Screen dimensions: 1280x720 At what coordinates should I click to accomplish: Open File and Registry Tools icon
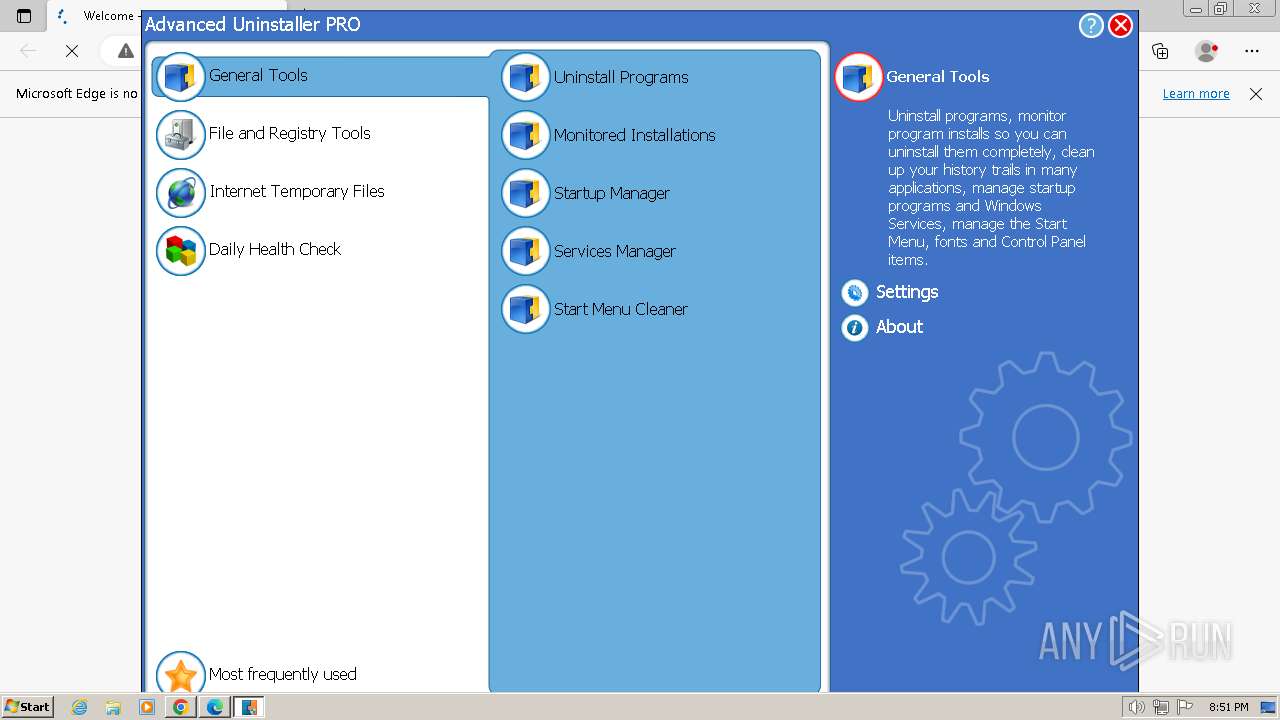coord(180,135)
